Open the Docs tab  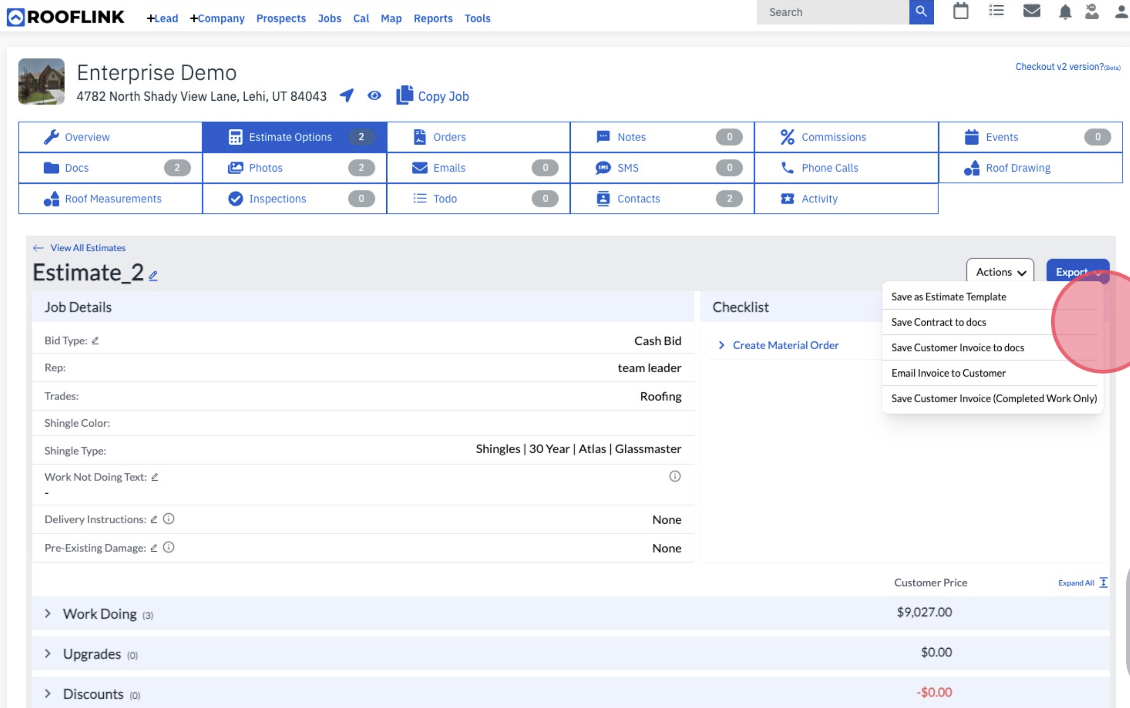(110, 168)
